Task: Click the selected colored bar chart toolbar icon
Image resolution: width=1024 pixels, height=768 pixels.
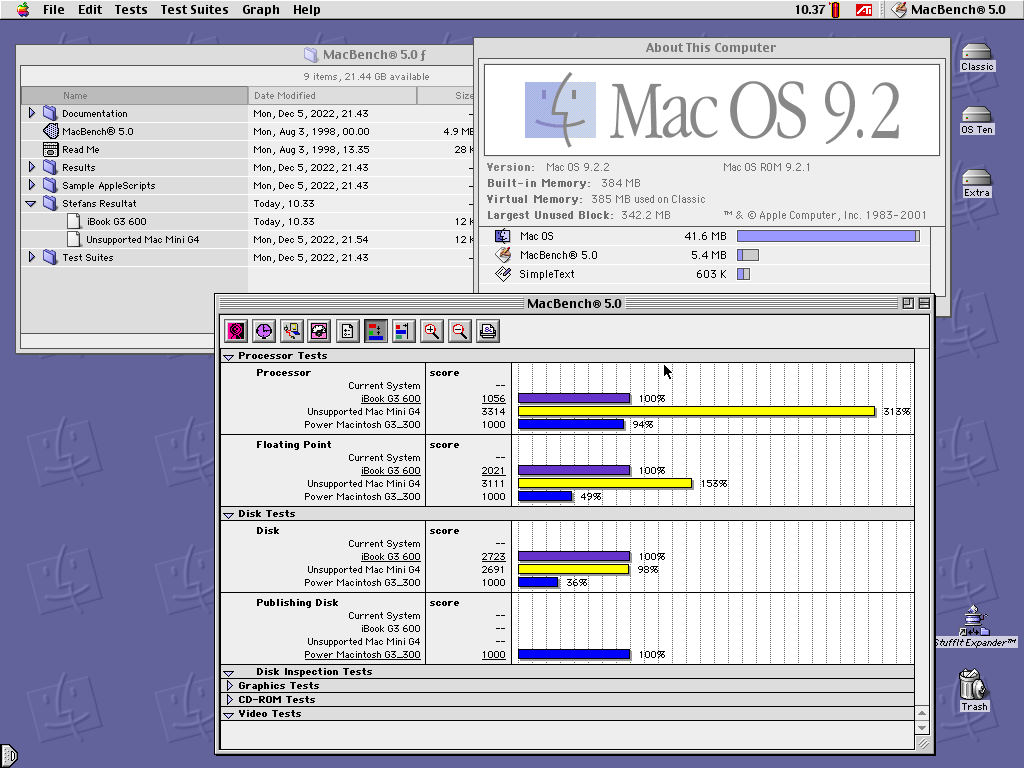Action: coord(376,331)
